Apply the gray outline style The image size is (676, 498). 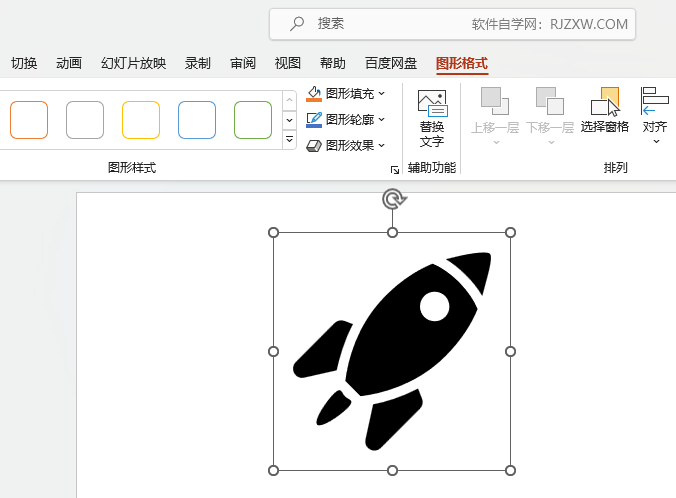pyautogui.click(x=85, y=120)
